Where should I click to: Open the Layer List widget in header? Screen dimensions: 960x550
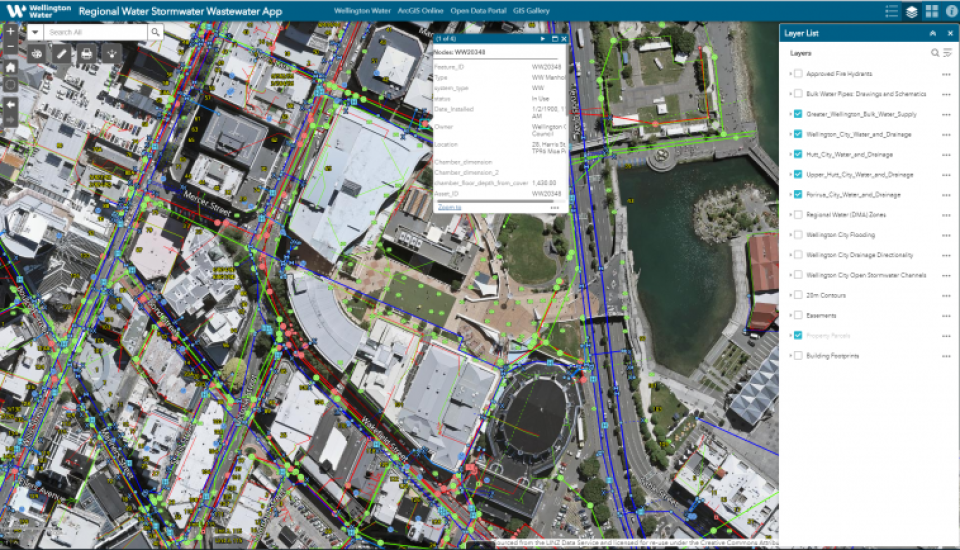(912, 11)
